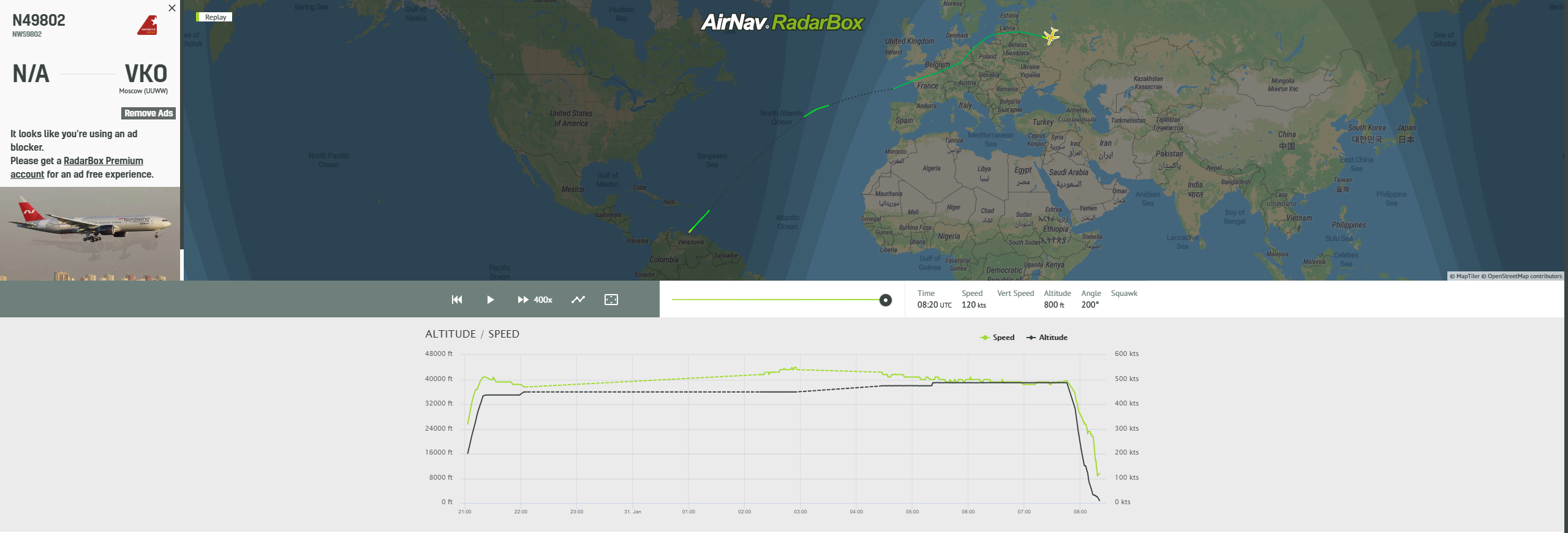
Task: Click the Nordwind airline logo icon
Action: 148,26
